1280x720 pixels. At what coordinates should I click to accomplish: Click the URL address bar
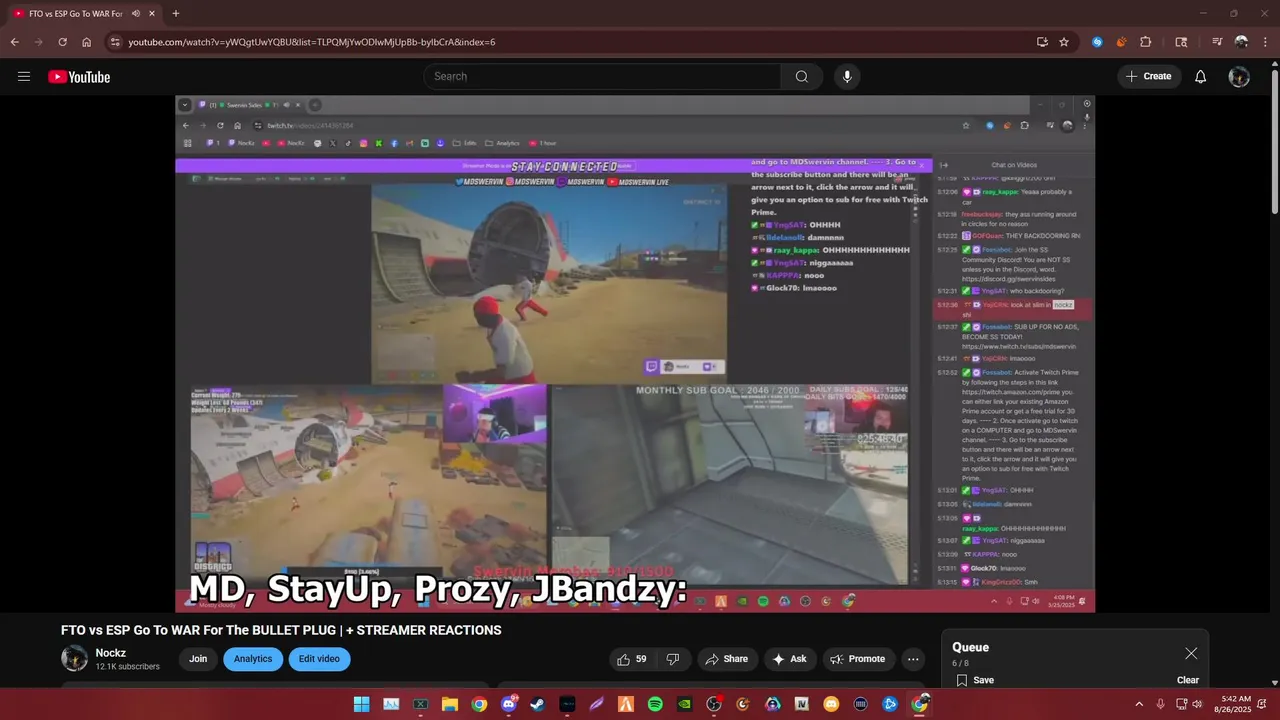pos(575,42)
